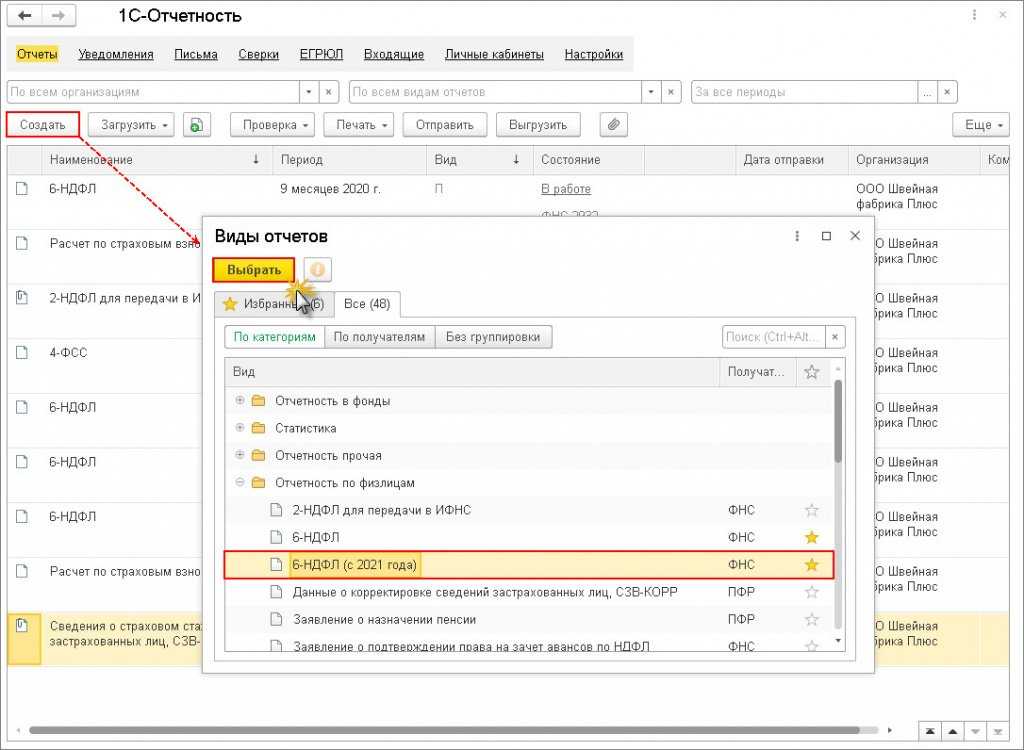Click the green refresh icon next to Загрузить
The height and width of the screenshot is (750, 1024).
197,125
